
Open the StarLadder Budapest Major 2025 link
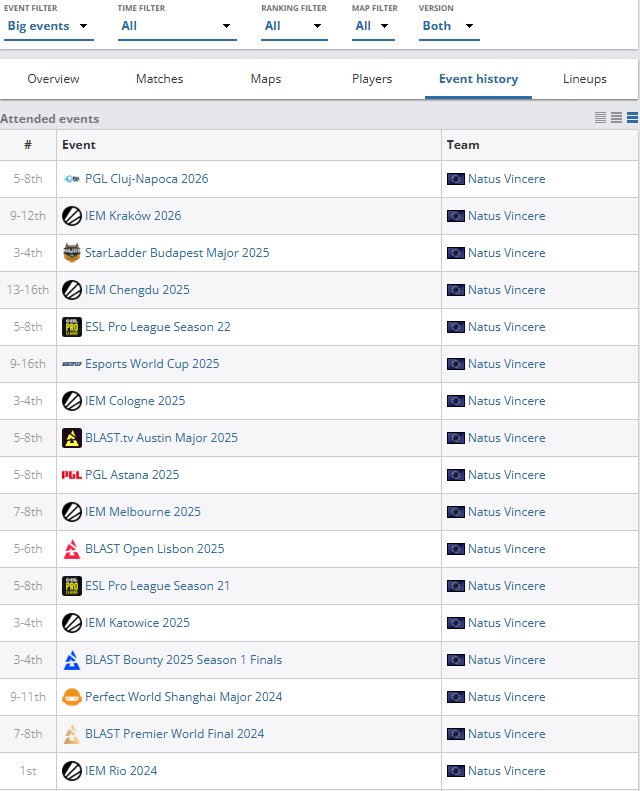click(x=177, y=253)
